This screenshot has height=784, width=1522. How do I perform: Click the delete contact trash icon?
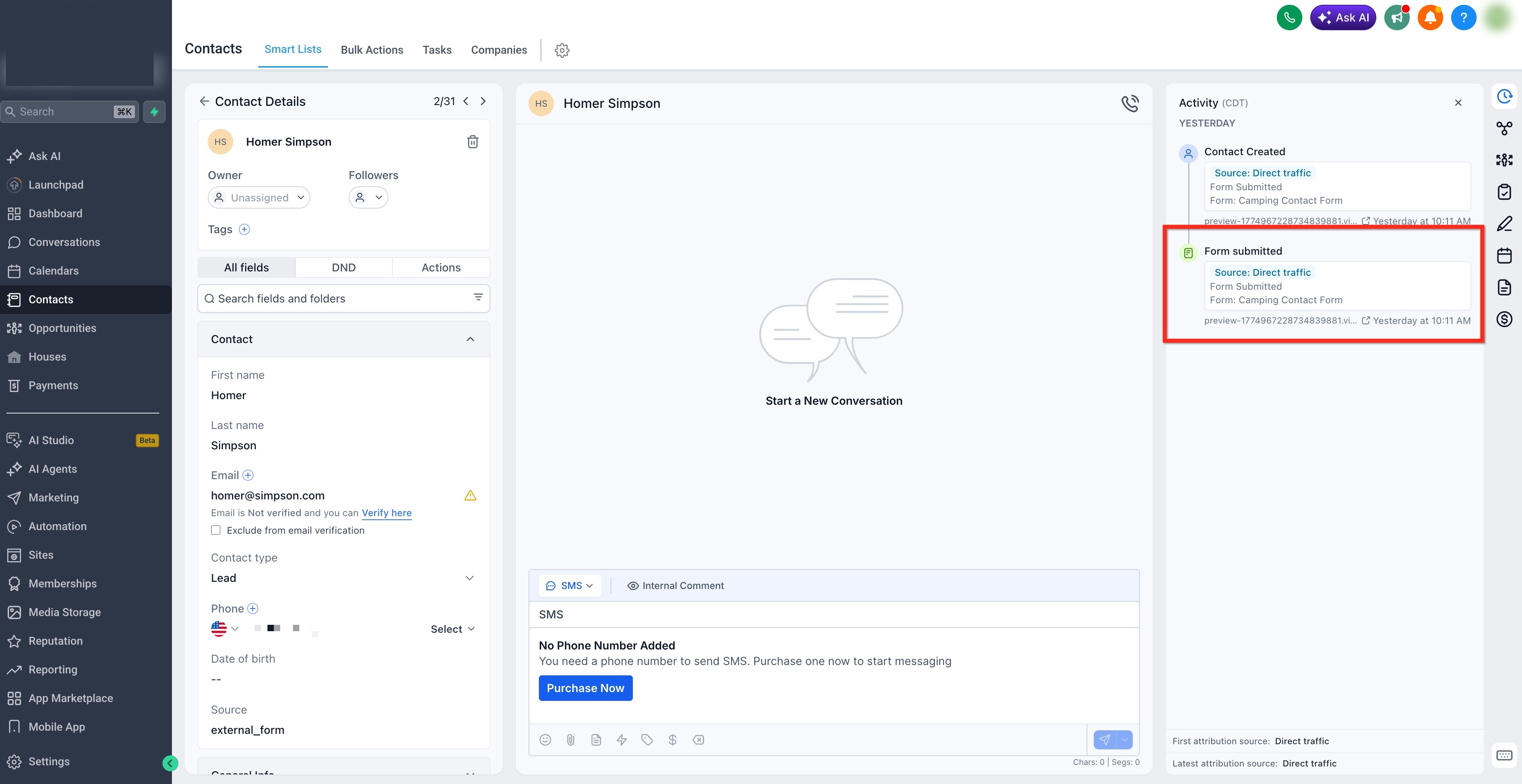coord(472,142)
